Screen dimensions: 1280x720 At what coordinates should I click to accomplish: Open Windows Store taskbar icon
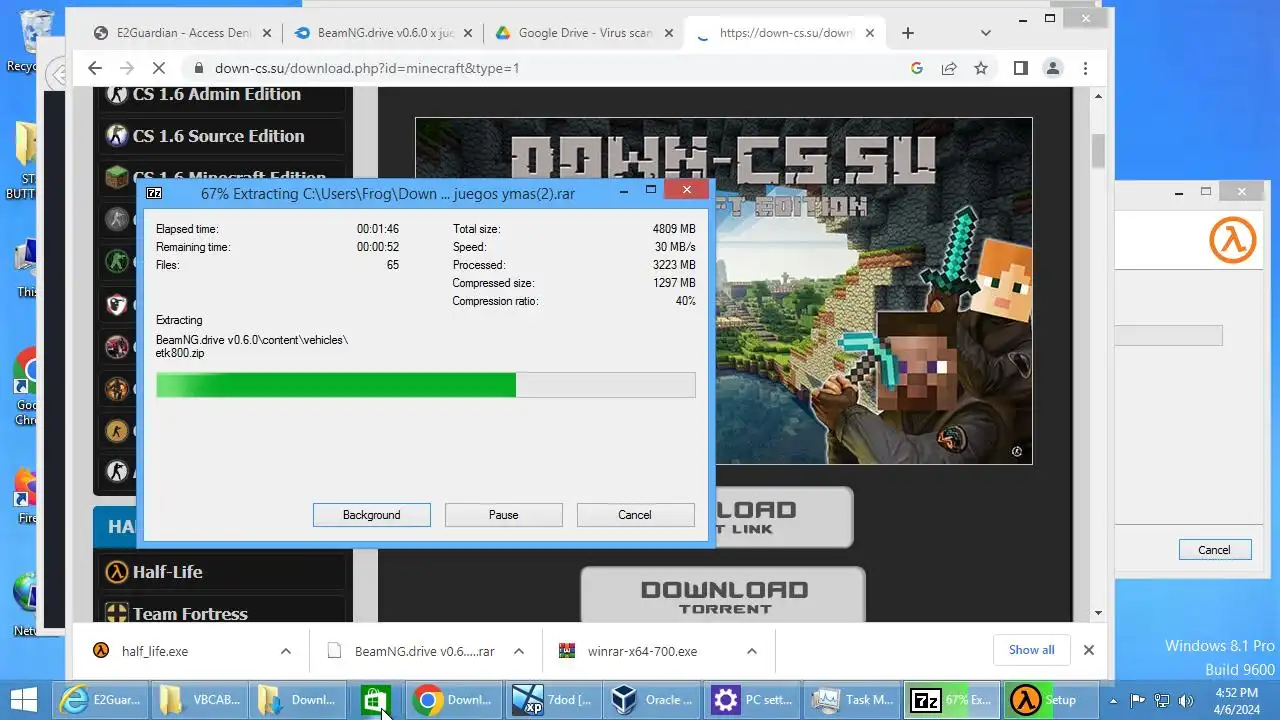coord(375,700)
